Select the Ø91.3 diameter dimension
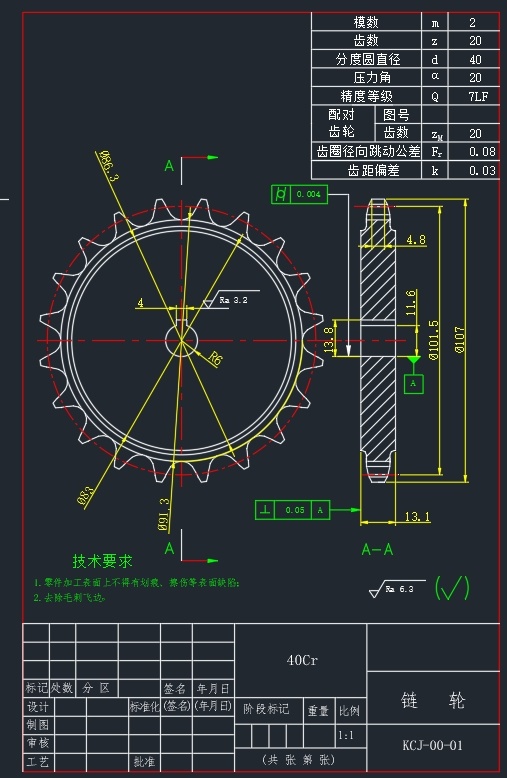Image resolution: width=507 pixels, height=778 pixels. pyautogui.click(x=163, y=514)
